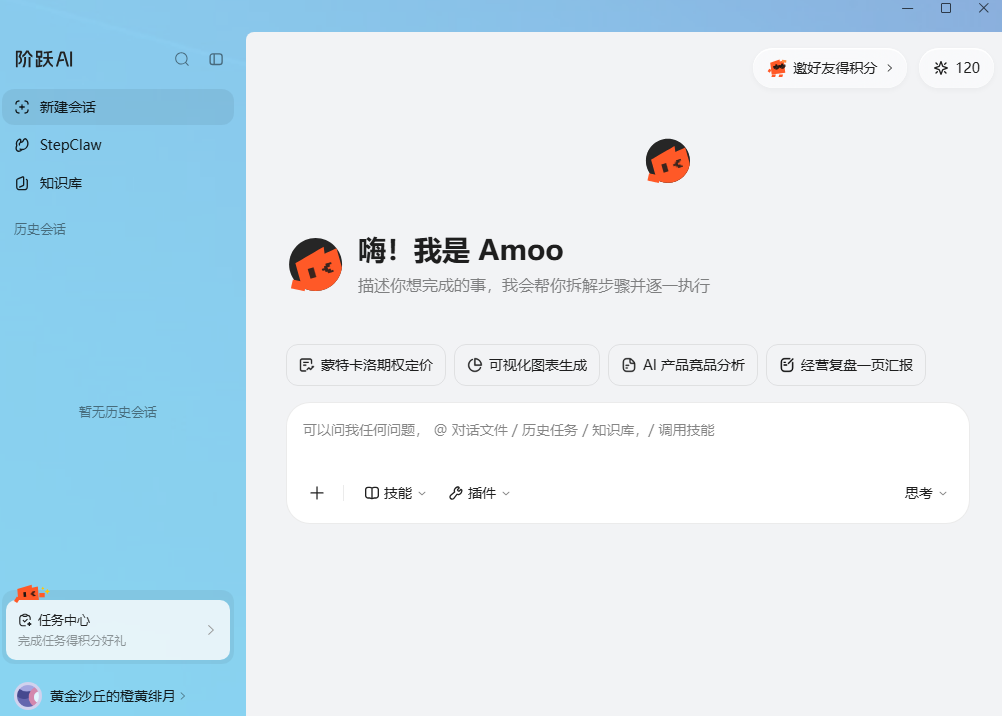Screen dimensions: 1002x716
Task: Click 完成任务得积分好礼 subtitle text
Action: (72, 641)
